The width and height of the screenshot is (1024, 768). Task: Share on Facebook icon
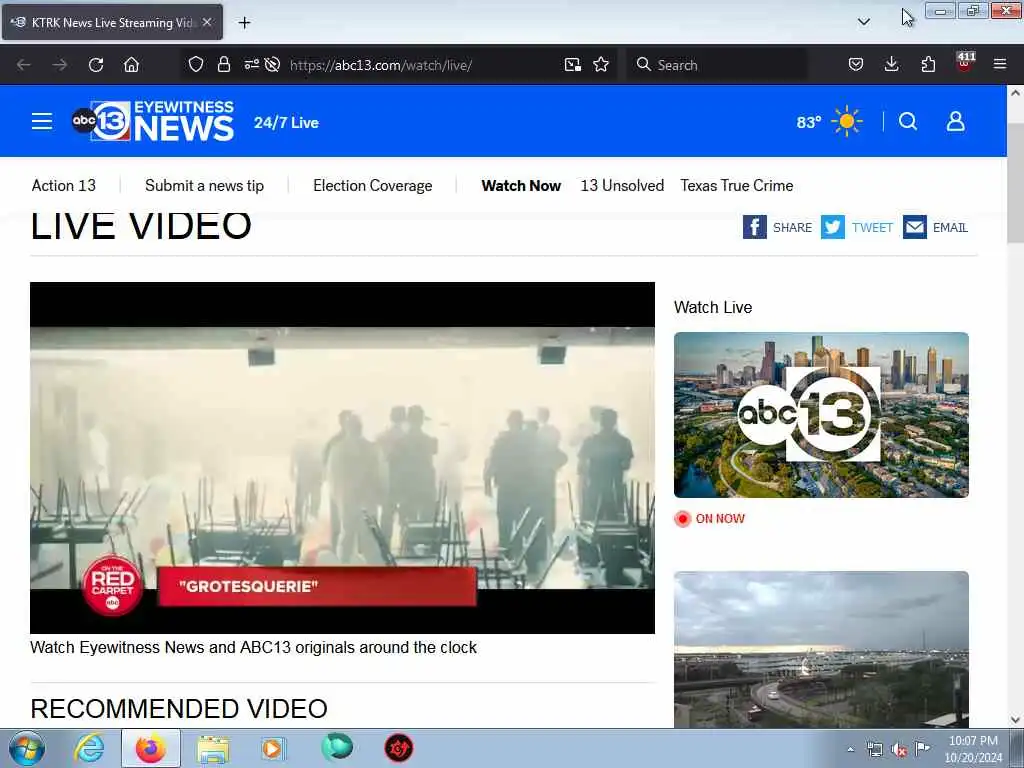tap(754, 227)
